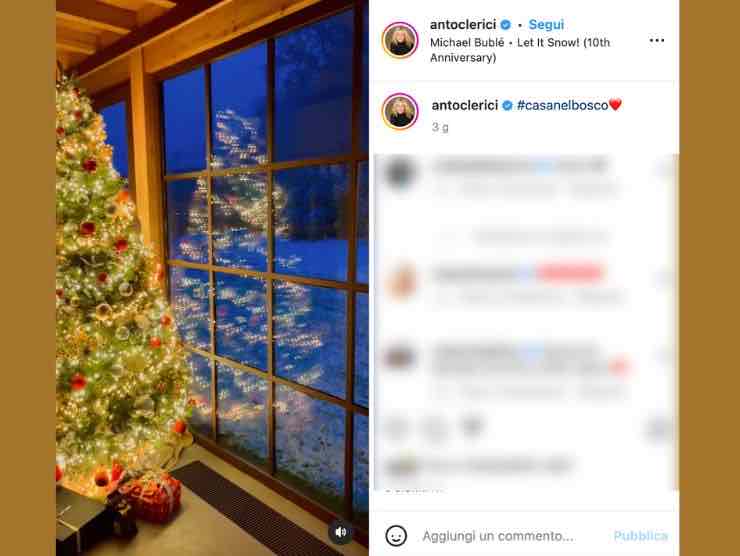Click the first blurred commenter avatar

pyautogui.click(x=400, y=172)
